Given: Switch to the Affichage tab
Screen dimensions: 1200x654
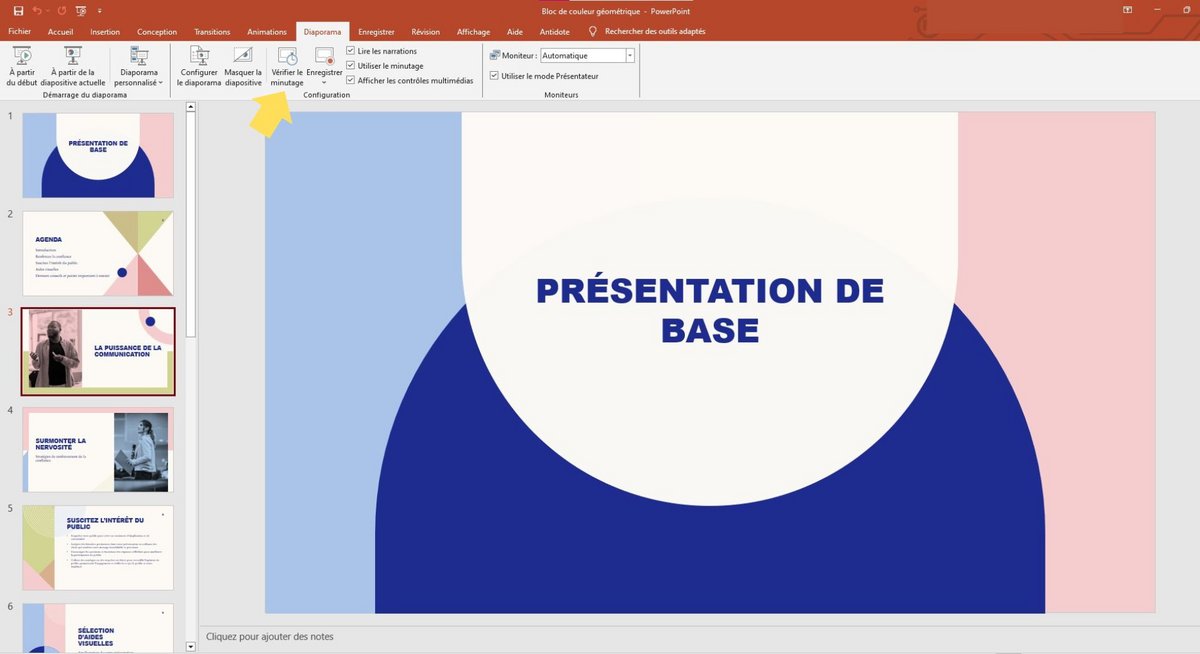Looking at the screenshot, I should (x=474, y=32).
